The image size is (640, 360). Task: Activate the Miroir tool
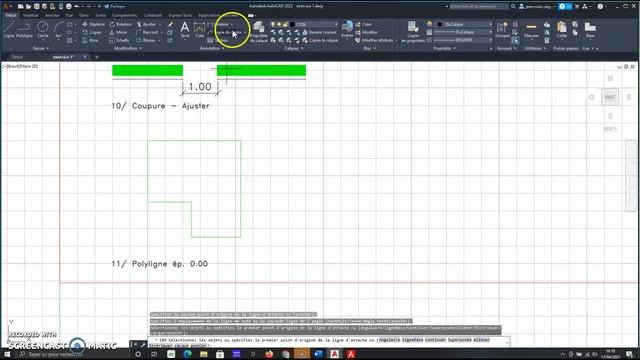(118, 32)
